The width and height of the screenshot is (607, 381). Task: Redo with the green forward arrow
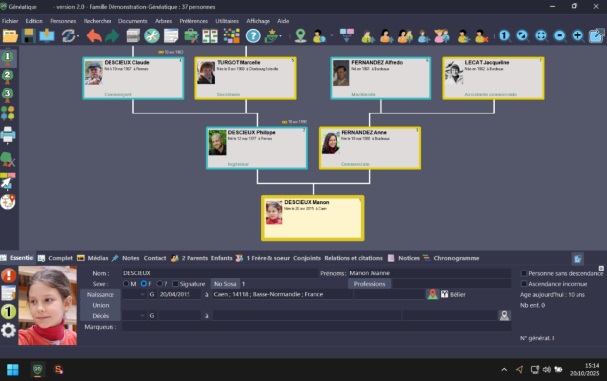tap(112, 36)
